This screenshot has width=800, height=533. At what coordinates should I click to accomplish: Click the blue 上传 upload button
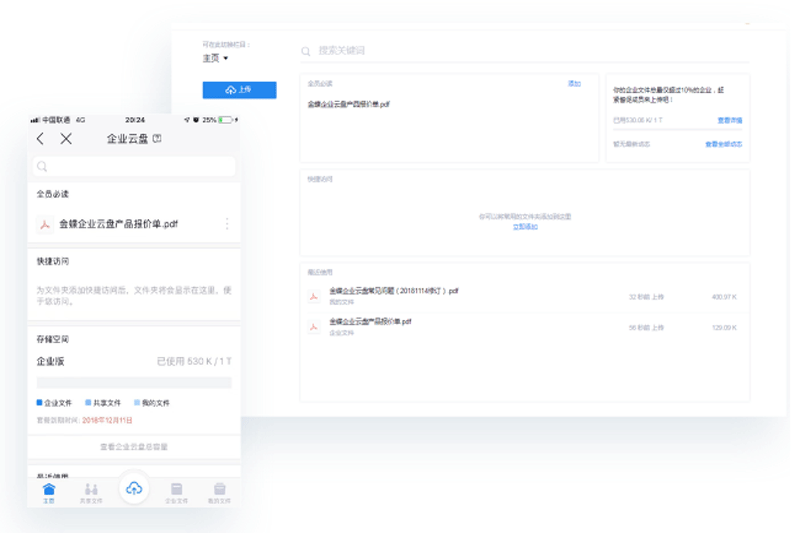pyautogui.click(x=239, y=90)
